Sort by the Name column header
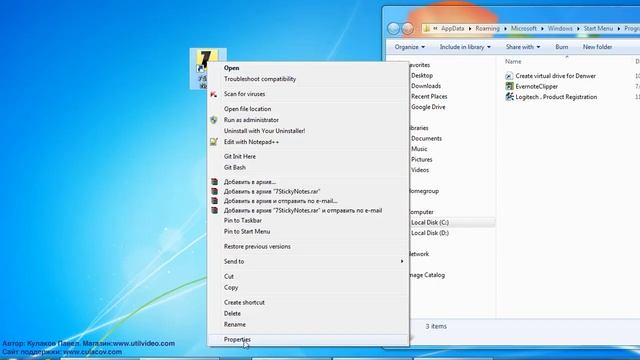 [513, 61]
